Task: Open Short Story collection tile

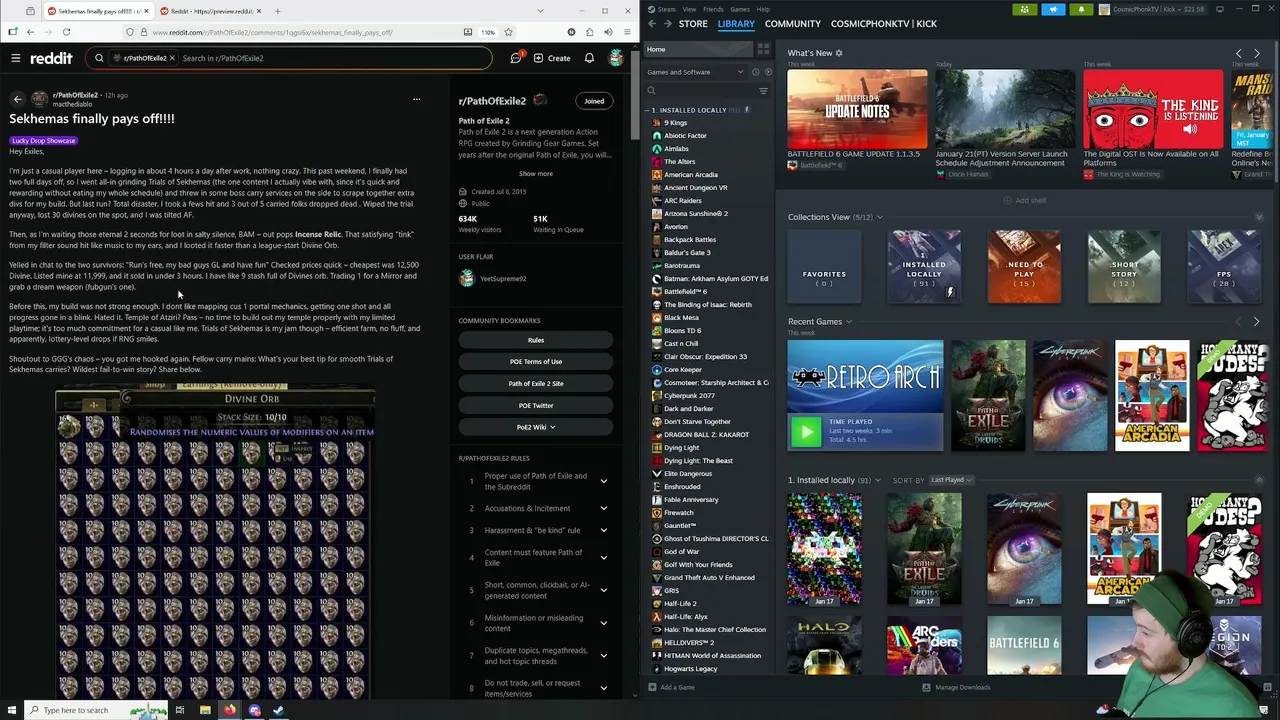Action: (1124, 267)
